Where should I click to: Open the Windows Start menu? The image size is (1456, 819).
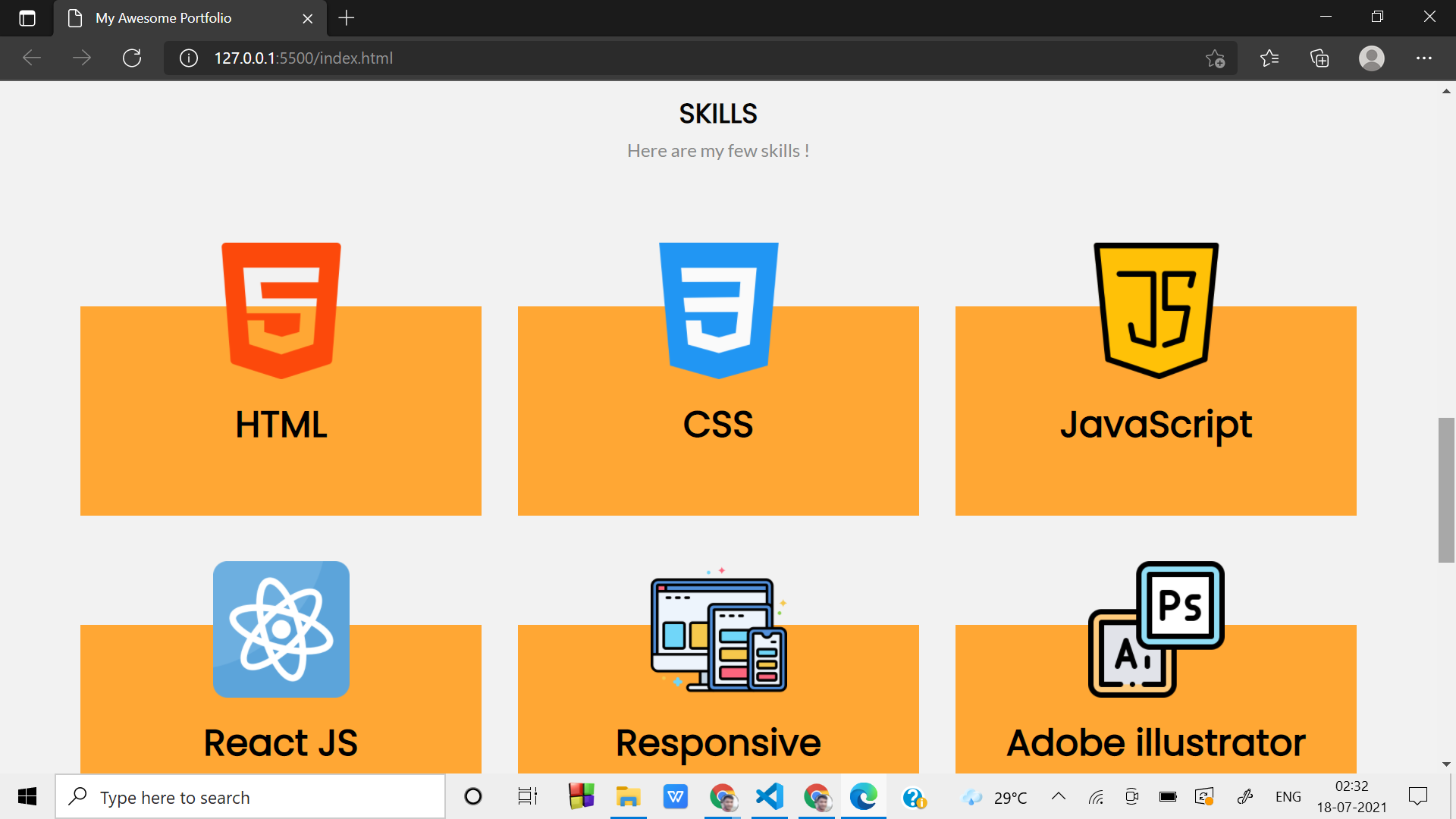click(x=27, y=797)
